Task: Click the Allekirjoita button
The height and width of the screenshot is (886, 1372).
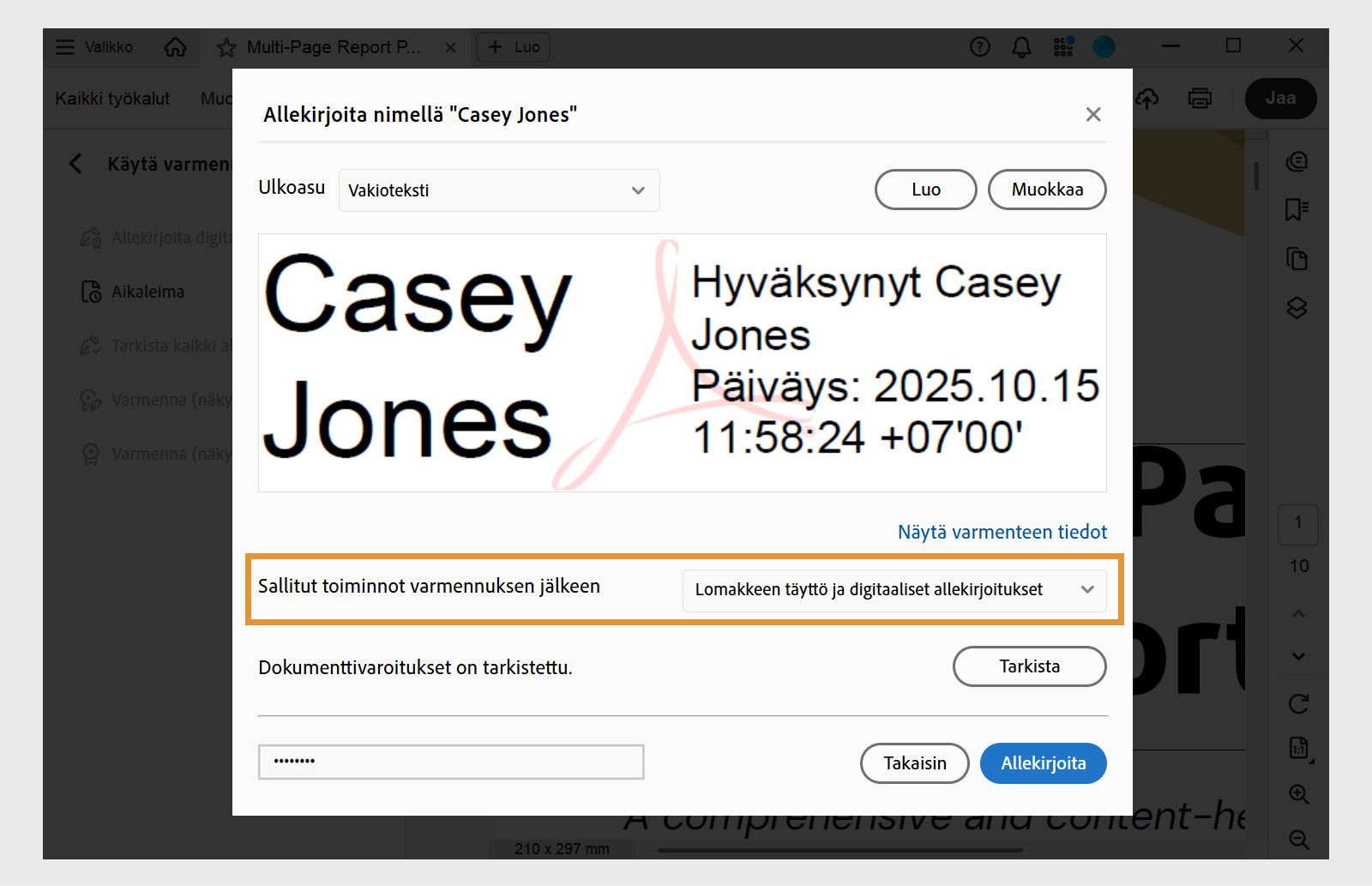Action: [1043, 762]
